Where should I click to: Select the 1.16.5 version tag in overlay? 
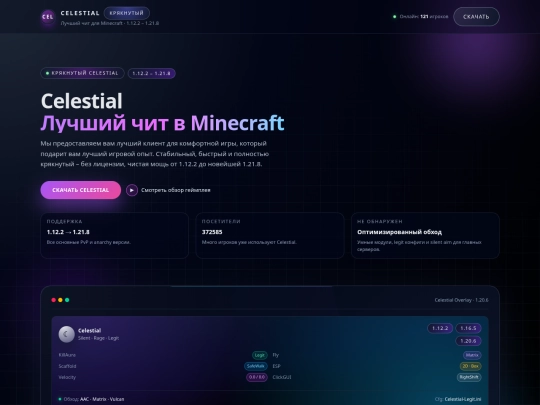[468, 328]
